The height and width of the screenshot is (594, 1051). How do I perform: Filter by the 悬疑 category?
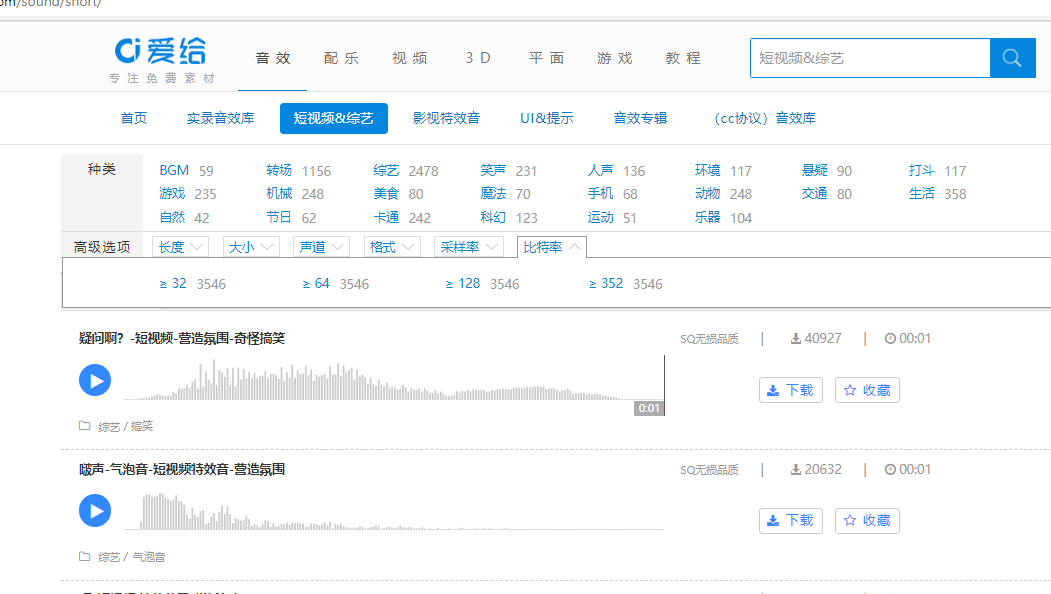815,170
